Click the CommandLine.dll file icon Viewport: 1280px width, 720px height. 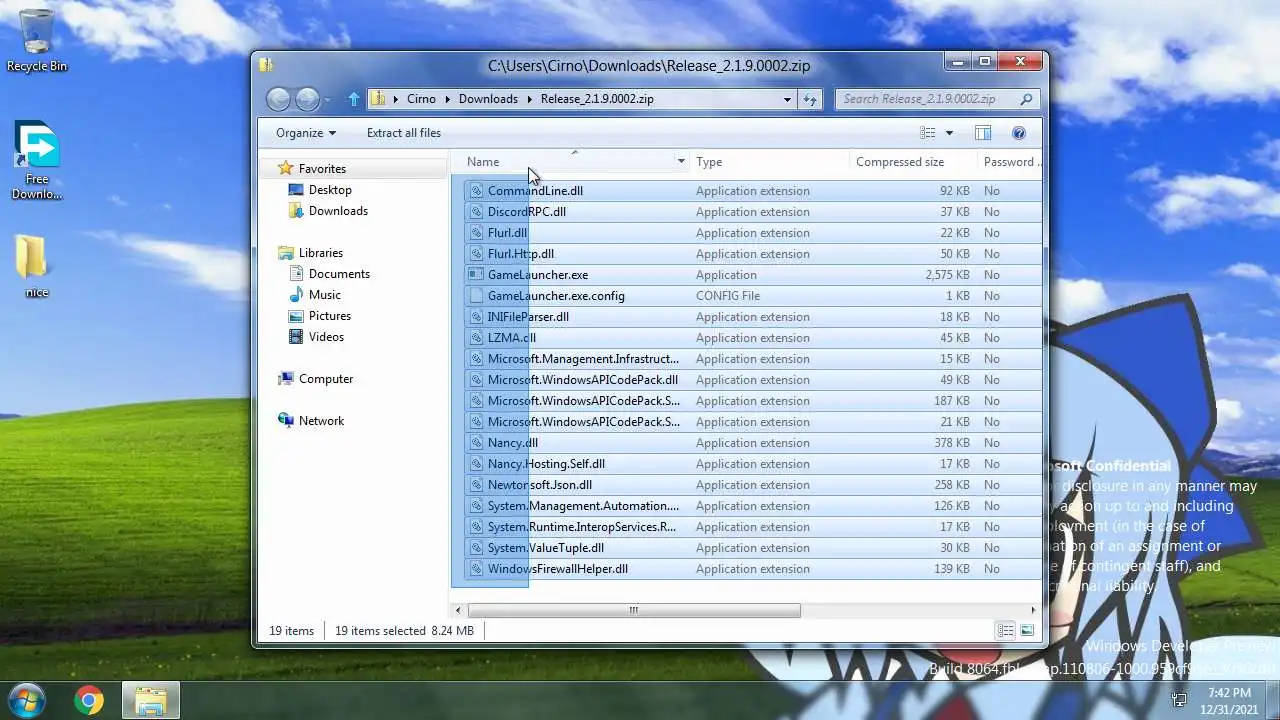click(477, 191)
